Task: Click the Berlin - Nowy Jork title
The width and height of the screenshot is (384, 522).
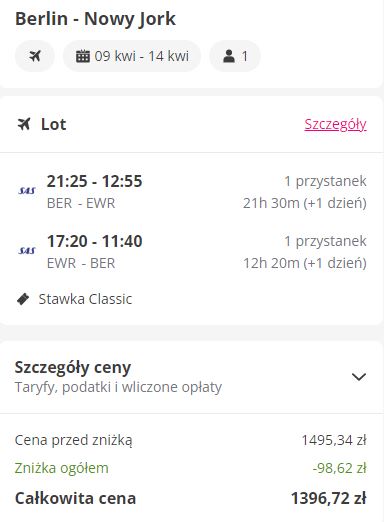Action: 95,19
